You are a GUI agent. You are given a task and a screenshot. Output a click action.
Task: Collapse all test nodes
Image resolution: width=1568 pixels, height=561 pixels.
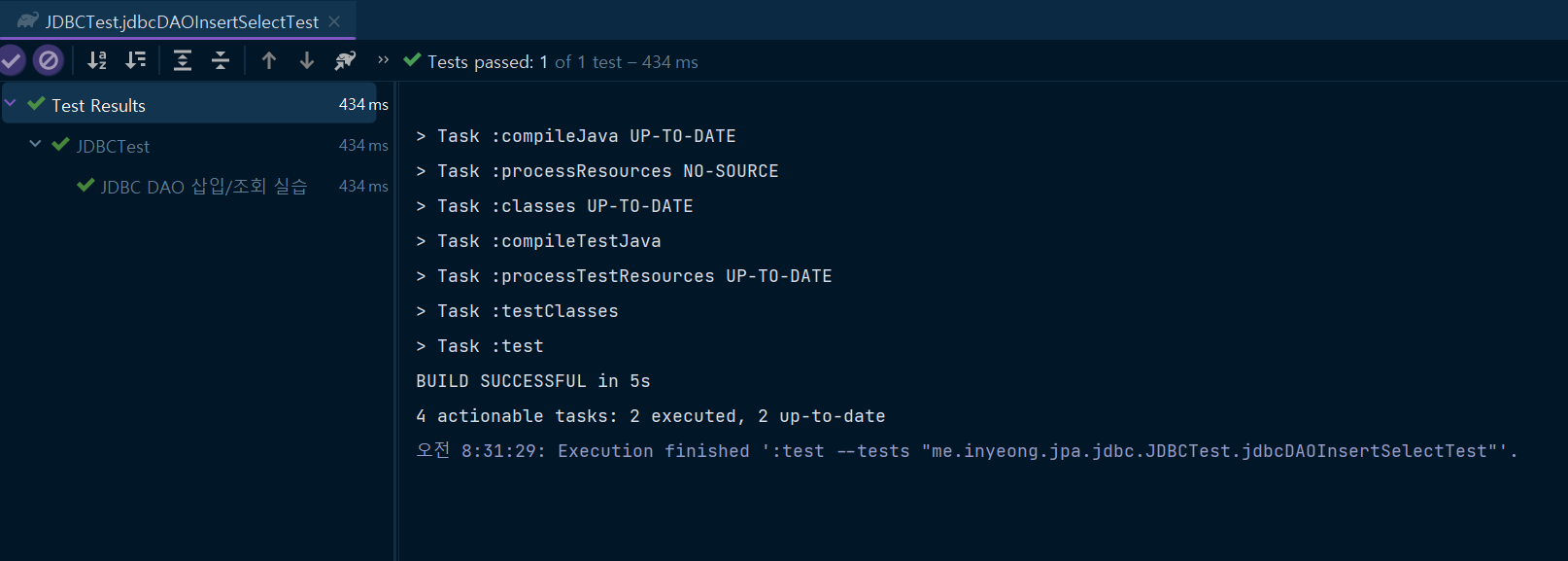coord(221,60)
